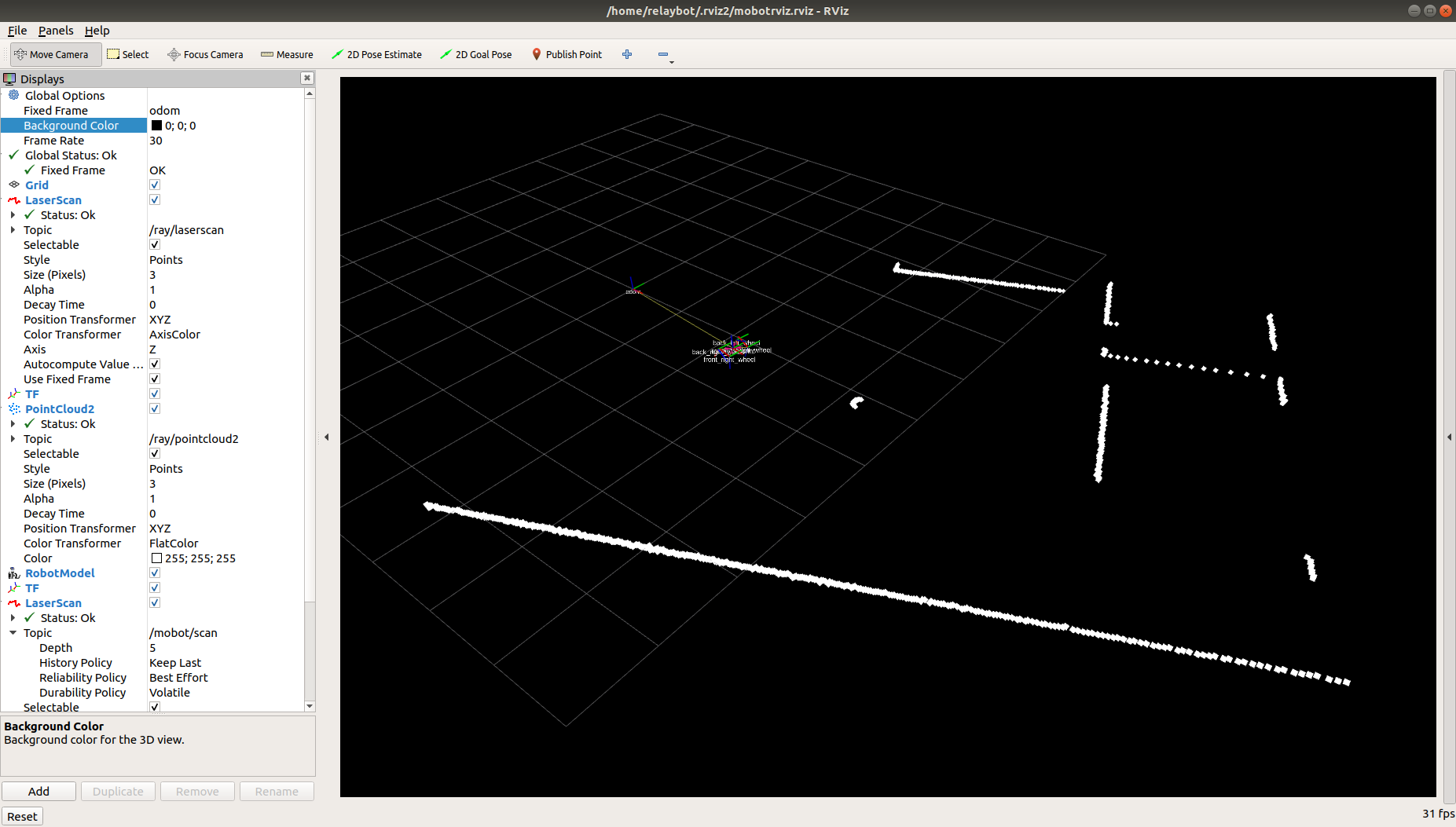Viewport: 1456px width, 827px height.
Task: Open the Help menu
Action: [97, 30]
